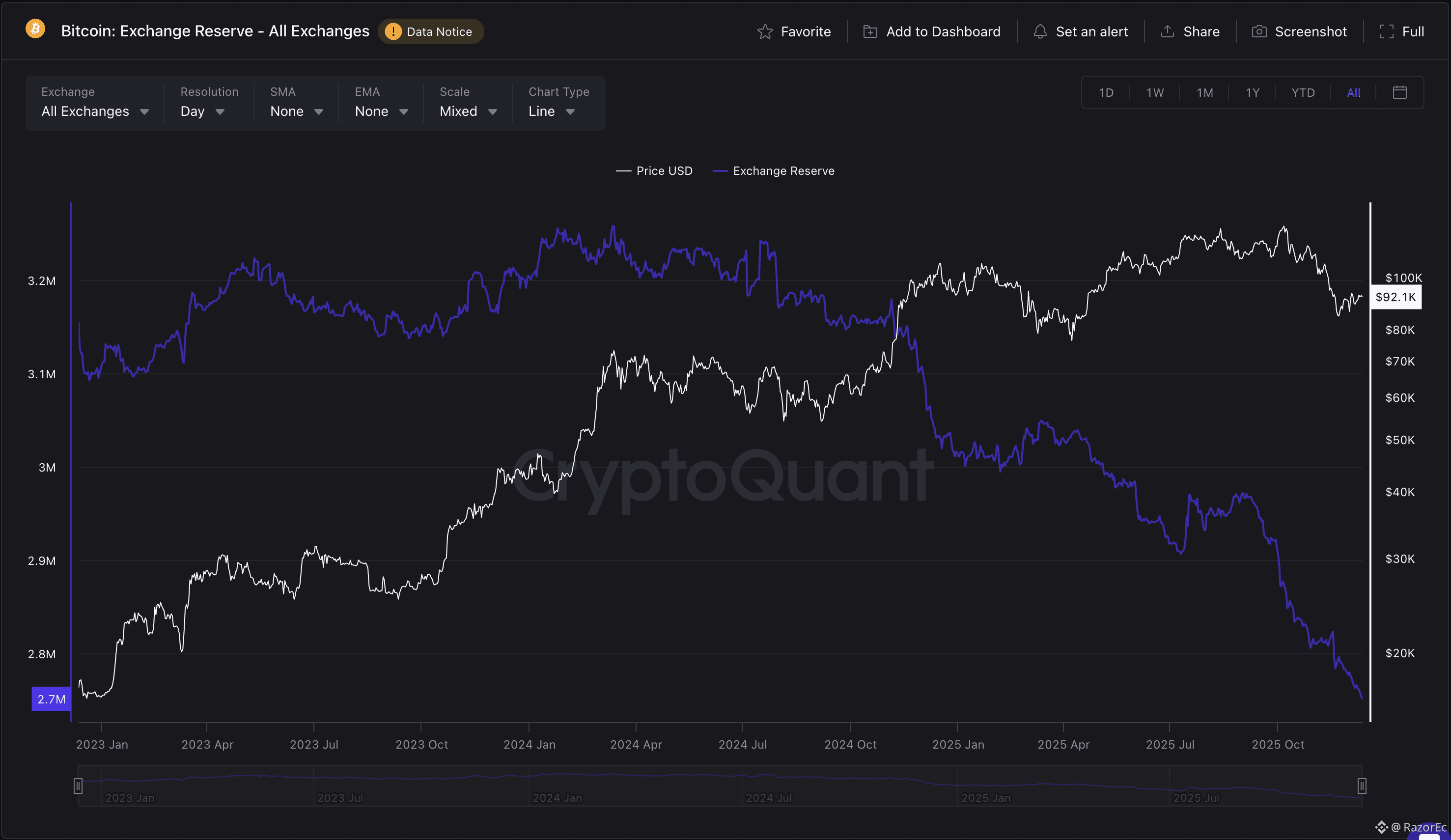Click the Screenshot camera icon
Screen dimensions: 1451x840
coord(1258,31)
